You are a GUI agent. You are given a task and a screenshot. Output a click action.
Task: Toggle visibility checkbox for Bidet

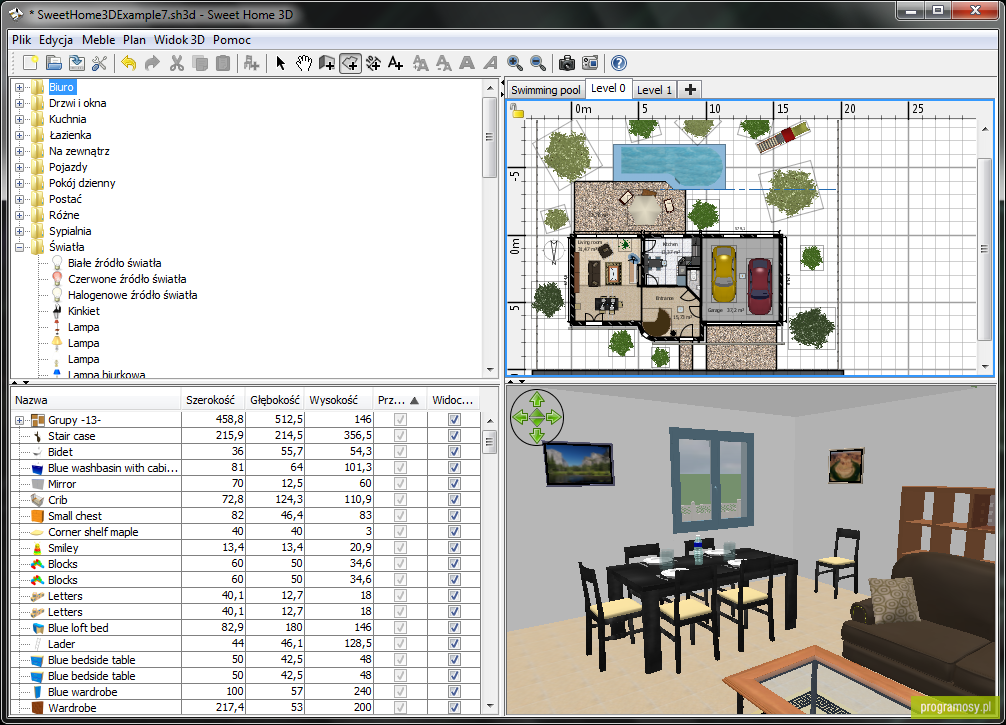tap(454, 452)
